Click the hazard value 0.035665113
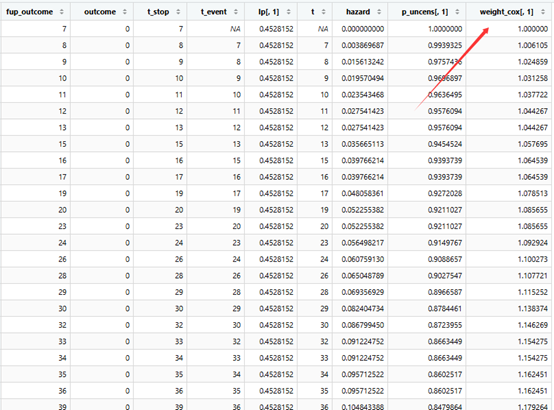554x410 pixels. click(363, 144)
